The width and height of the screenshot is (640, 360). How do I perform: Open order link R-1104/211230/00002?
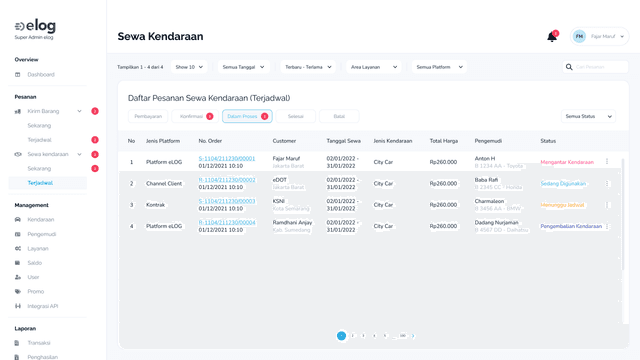pos(227,180)
